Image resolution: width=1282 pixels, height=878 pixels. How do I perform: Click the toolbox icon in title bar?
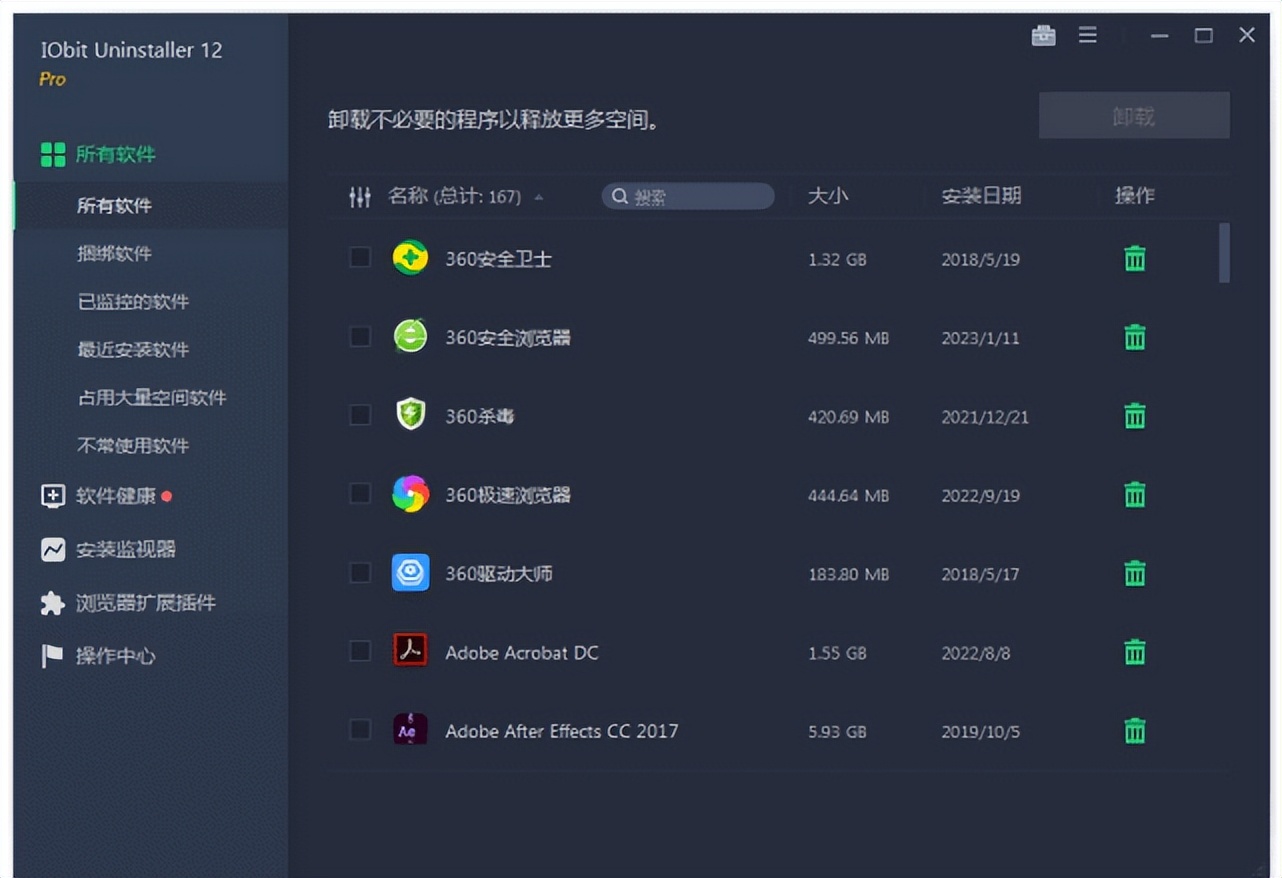coord(1043,35)
